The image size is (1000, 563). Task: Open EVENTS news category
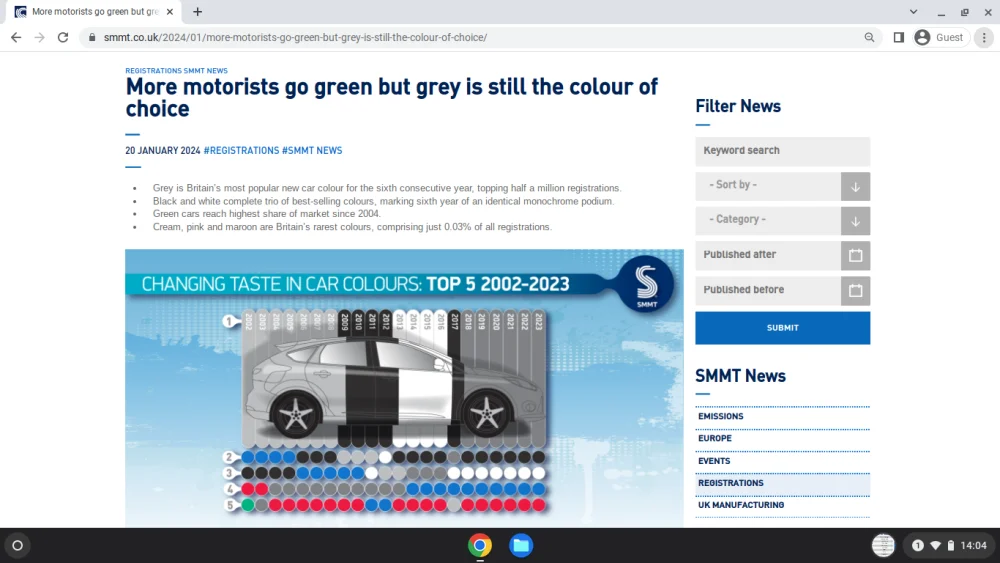click(714, 461)
